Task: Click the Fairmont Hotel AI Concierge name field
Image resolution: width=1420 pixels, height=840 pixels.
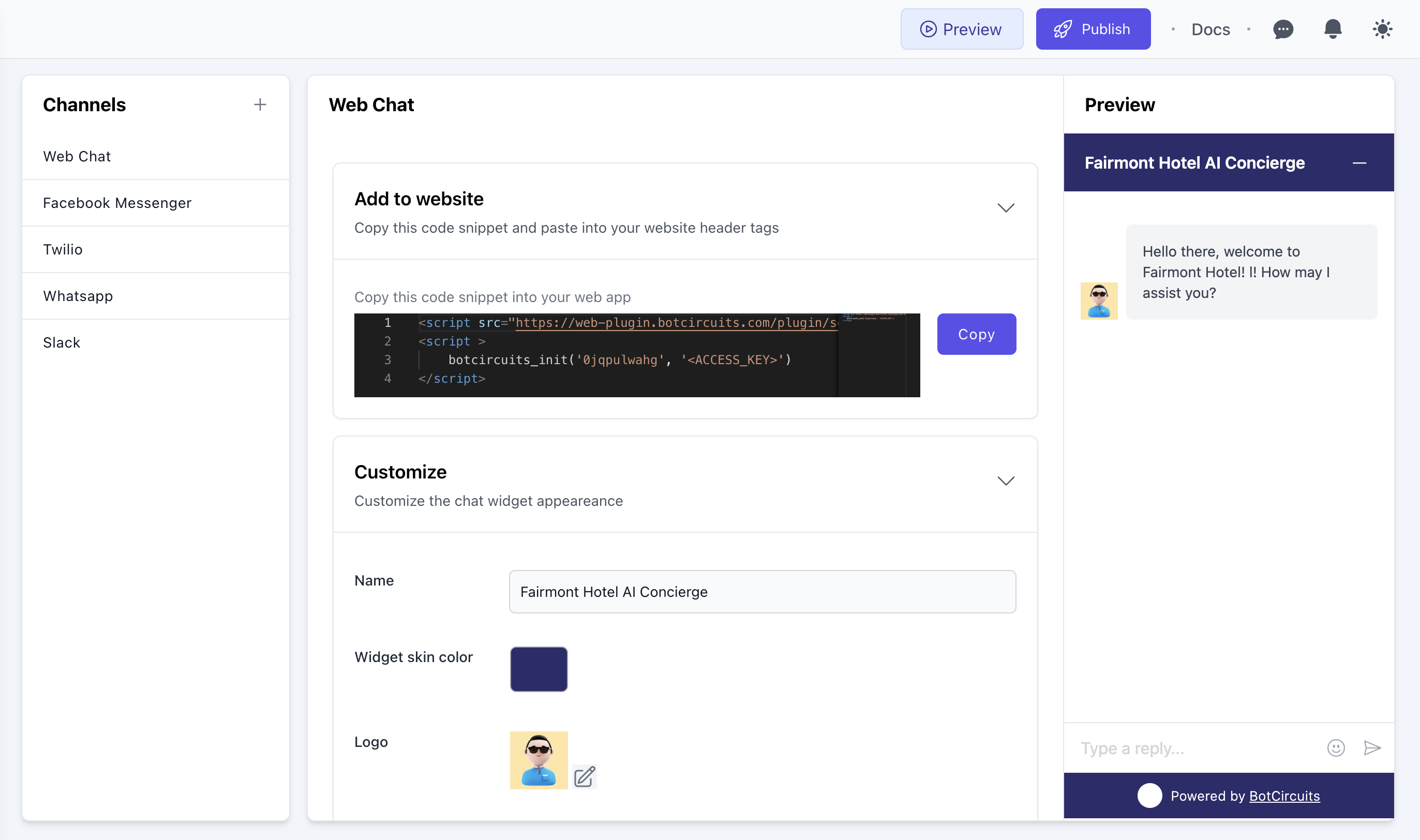Action: pos(763,592)
